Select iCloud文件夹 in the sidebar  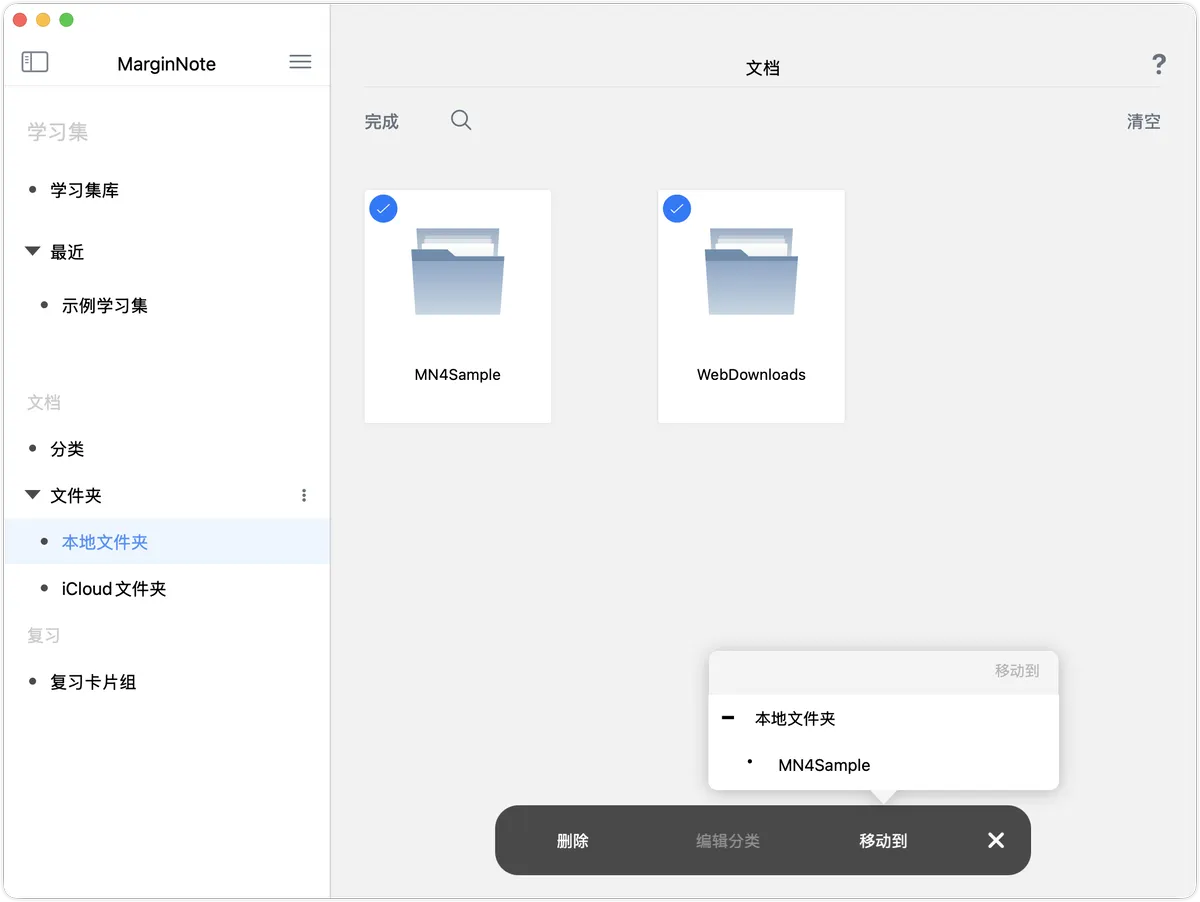[114, 589]
